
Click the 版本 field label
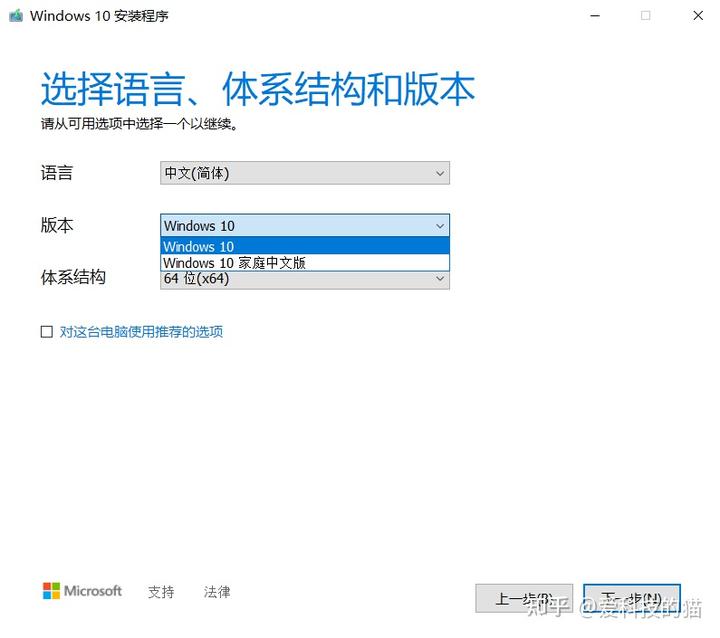click(x=56, y=226)
